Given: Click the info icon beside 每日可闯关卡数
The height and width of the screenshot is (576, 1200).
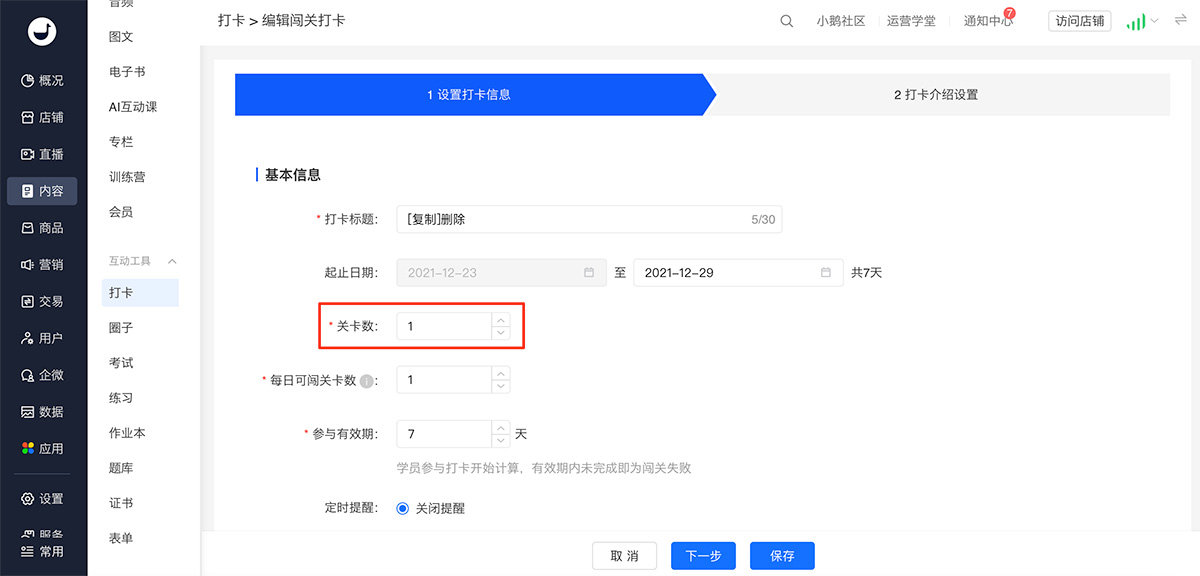Looking at the screenshot, I should click(x=367, y=381).
